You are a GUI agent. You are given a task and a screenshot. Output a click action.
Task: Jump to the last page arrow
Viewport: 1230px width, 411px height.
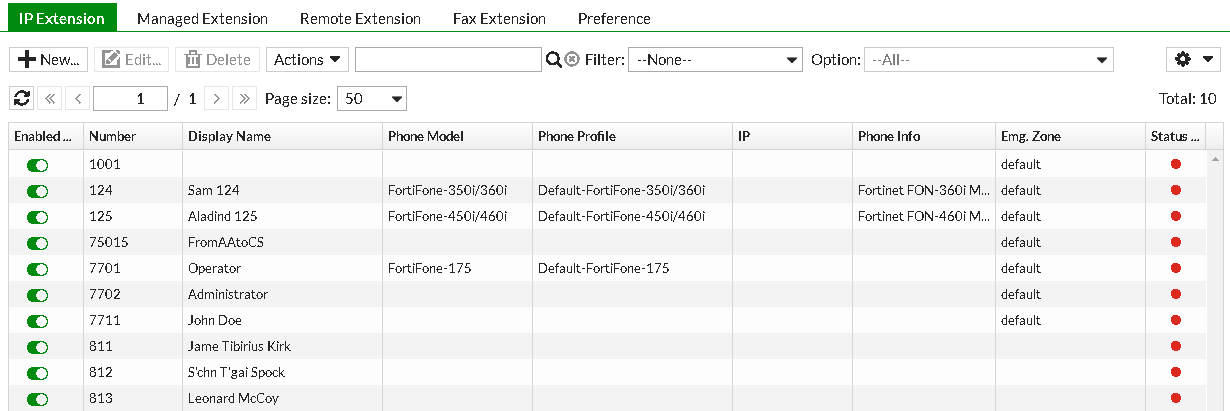[244, 99]
